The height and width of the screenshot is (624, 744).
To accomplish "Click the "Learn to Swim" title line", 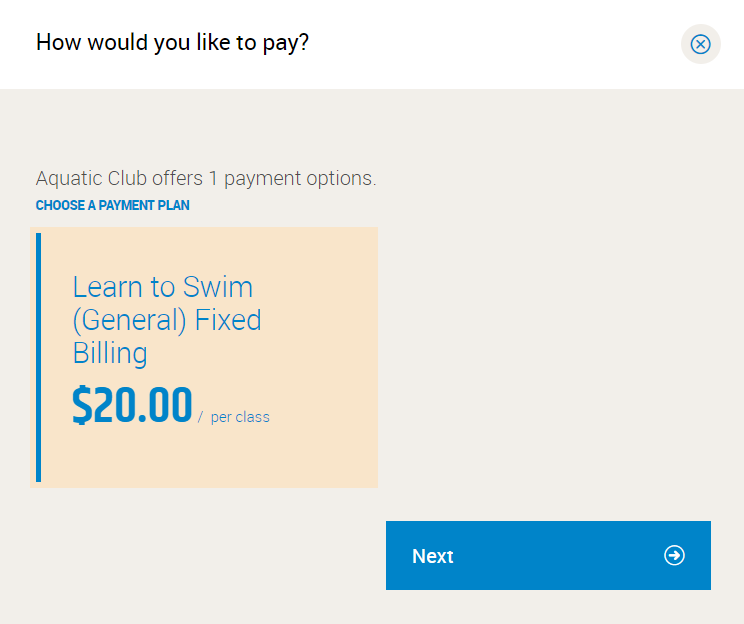I will (x=162, y=287).
